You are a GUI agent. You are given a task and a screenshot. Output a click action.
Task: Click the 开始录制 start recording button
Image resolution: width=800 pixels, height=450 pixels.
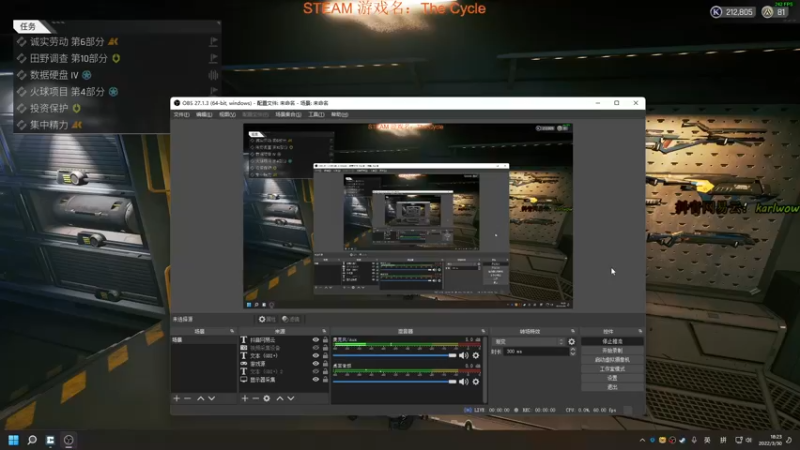[612, 351]
